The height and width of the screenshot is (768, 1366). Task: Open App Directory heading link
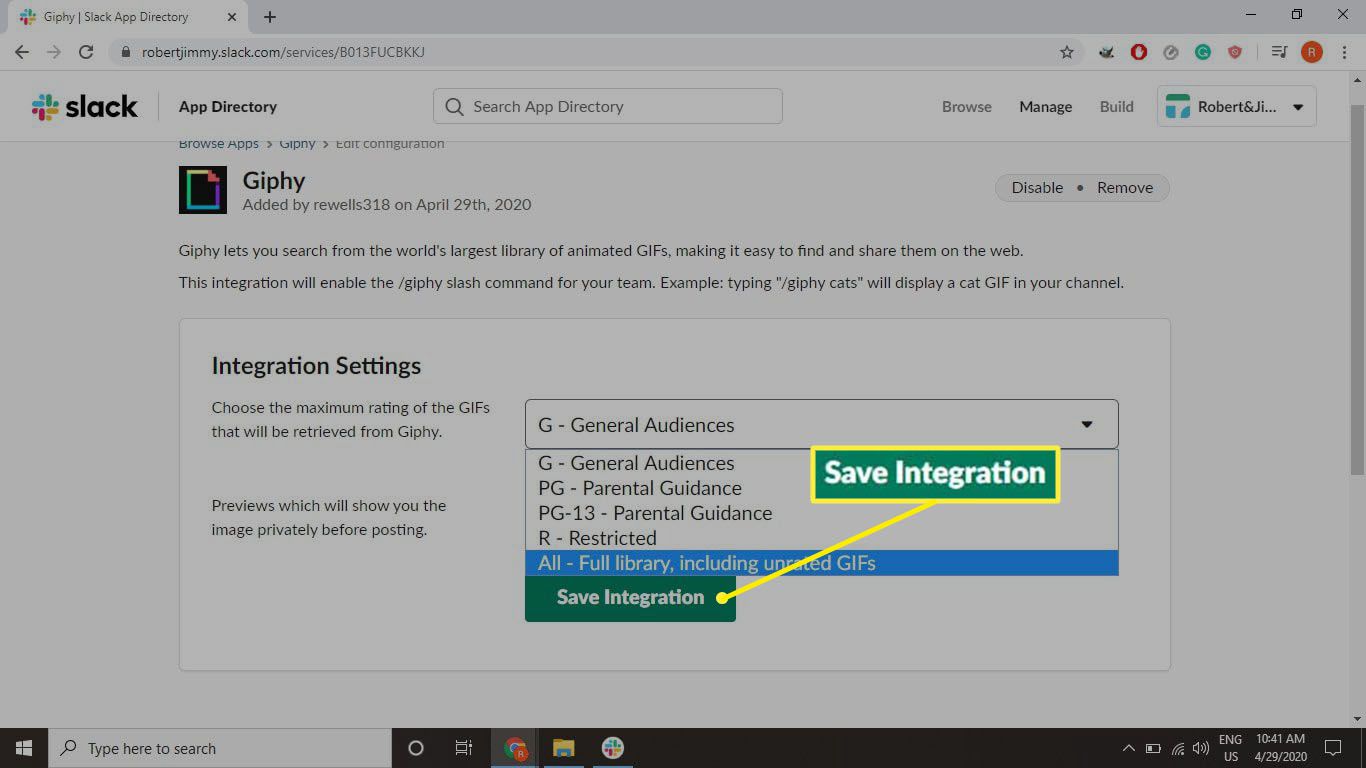[228, 107]
